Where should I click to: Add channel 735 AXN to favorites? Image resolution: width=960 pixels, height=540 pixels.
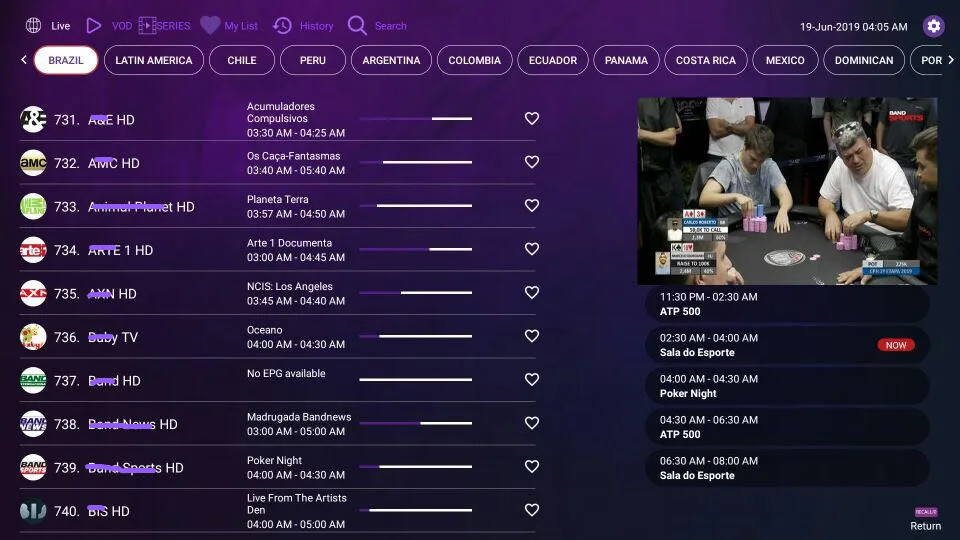click(532, 292)
